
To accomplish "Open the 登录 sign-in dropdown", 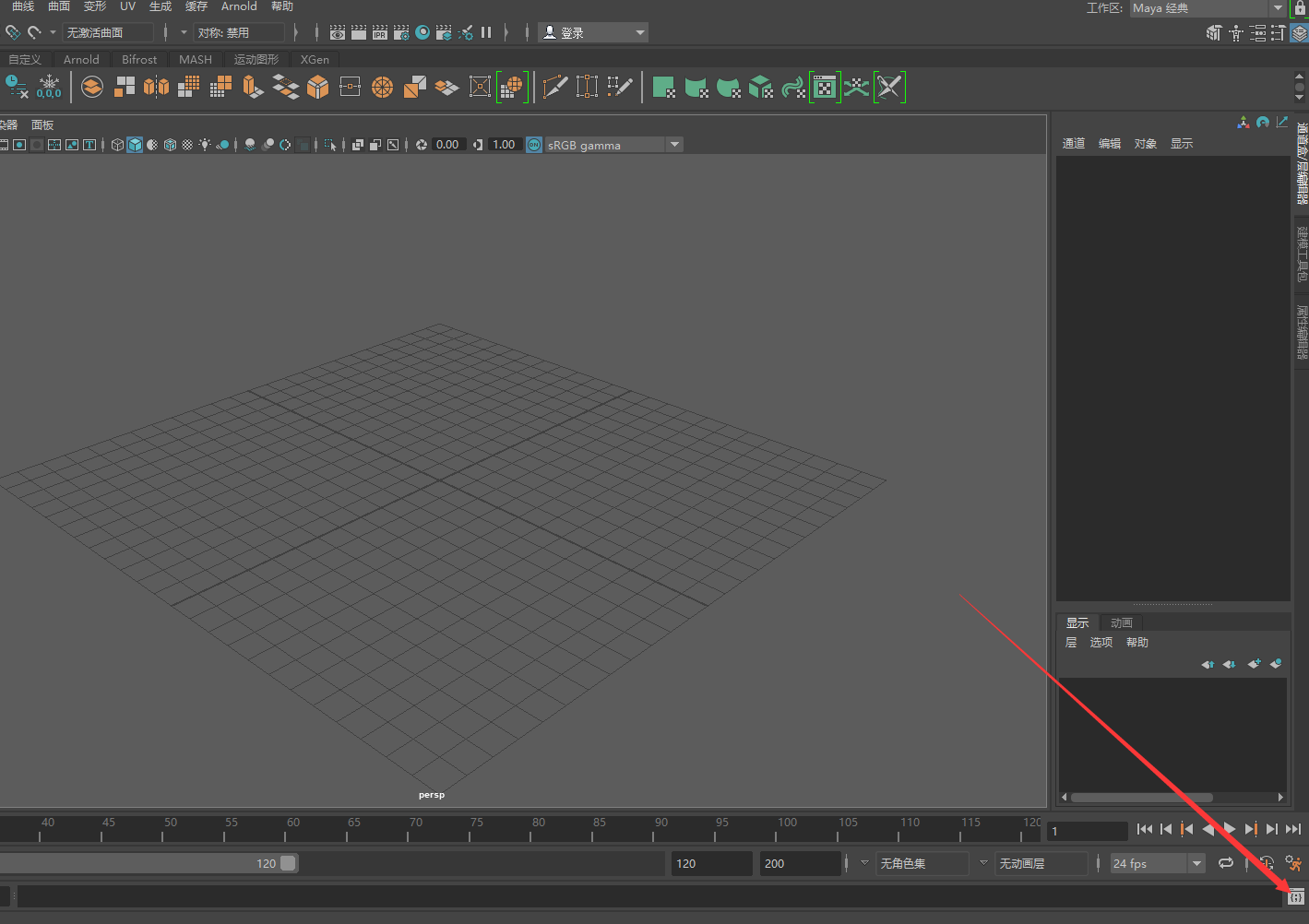I will [x=593, y=32].
